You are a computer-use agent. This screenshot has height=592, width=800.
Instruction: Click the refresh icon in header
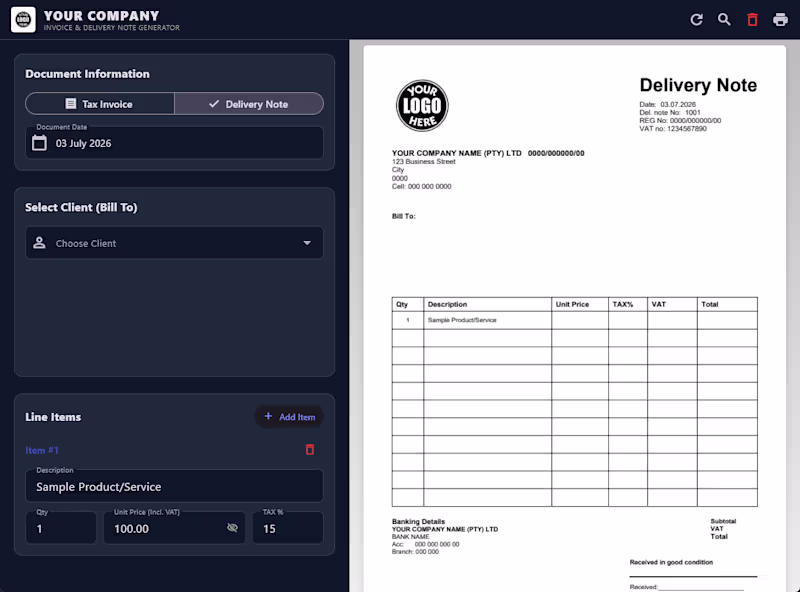point(696,20)
